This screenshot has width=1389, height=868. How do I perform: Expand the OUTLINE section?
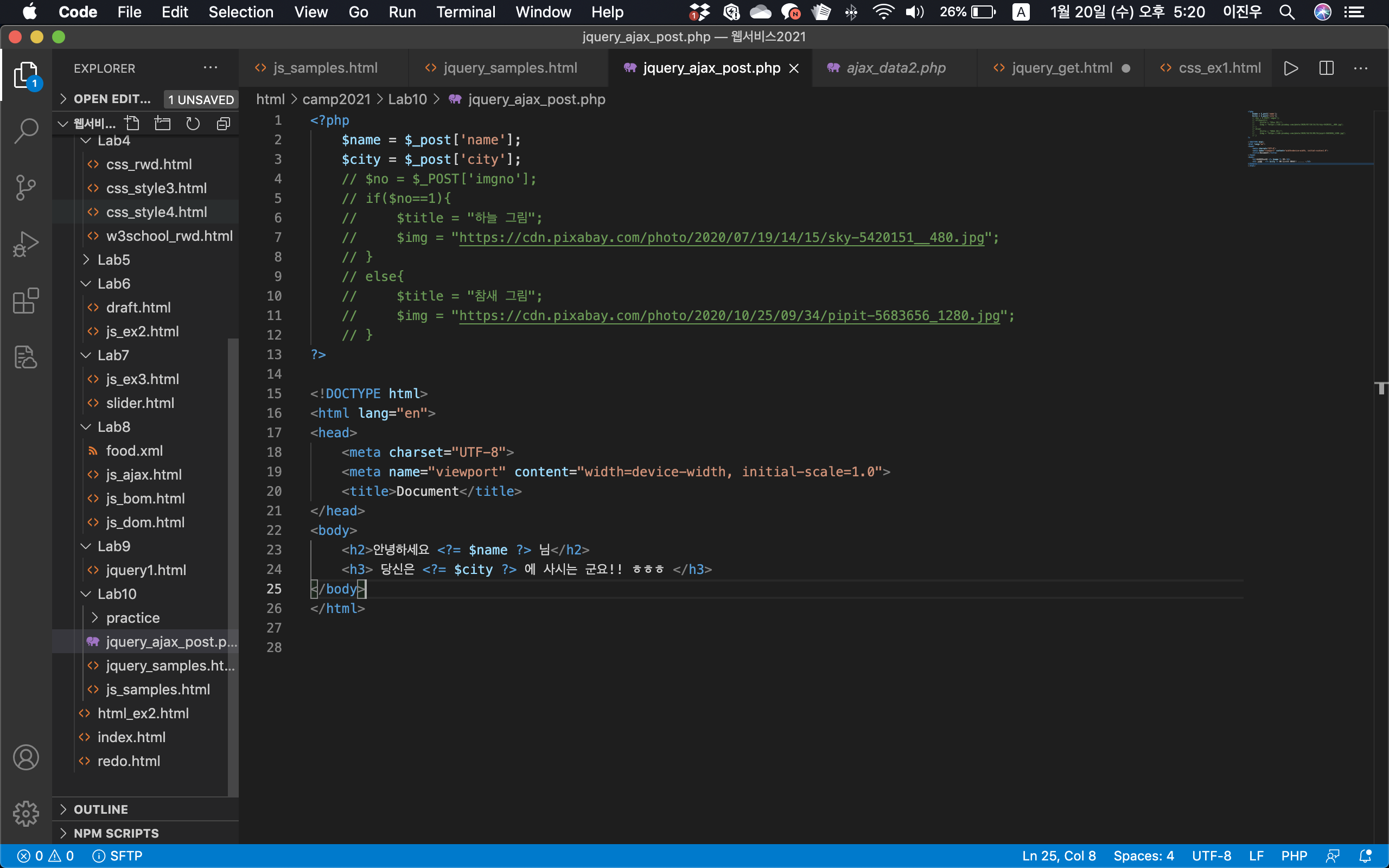[100, 809]
